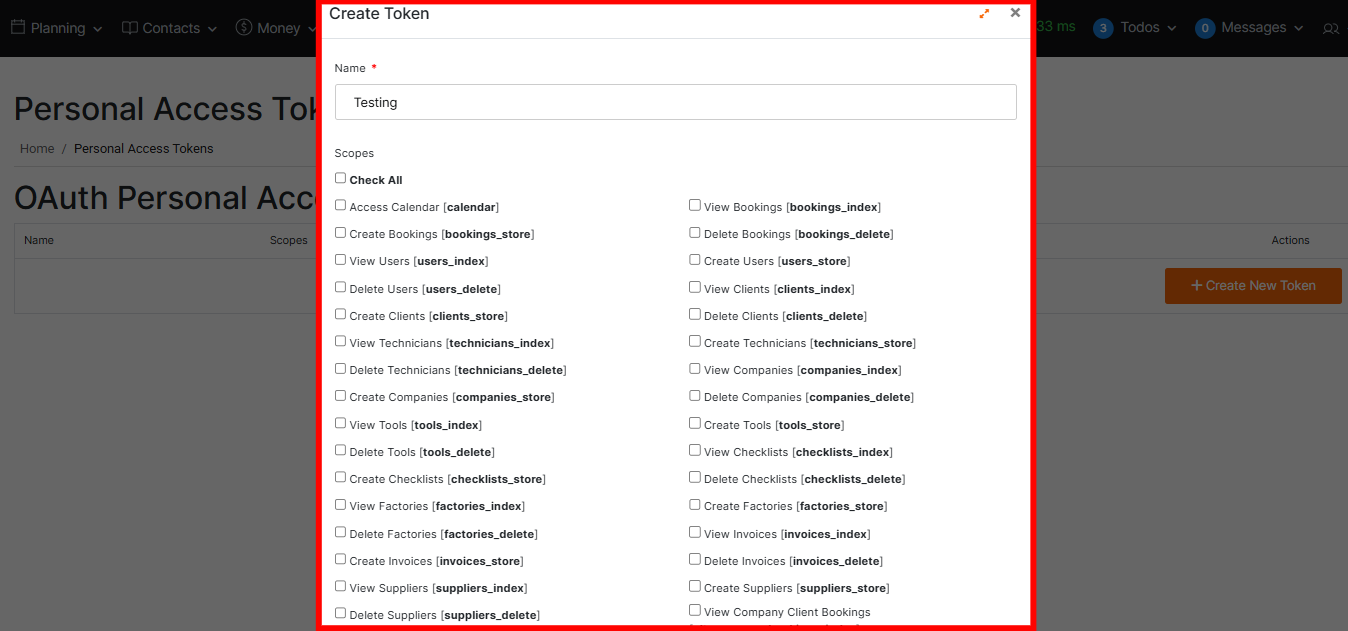Viewport: 1348px width, 631px height.
Task: Click the expand modal fullscreen icon
Action: click(984, 14)
